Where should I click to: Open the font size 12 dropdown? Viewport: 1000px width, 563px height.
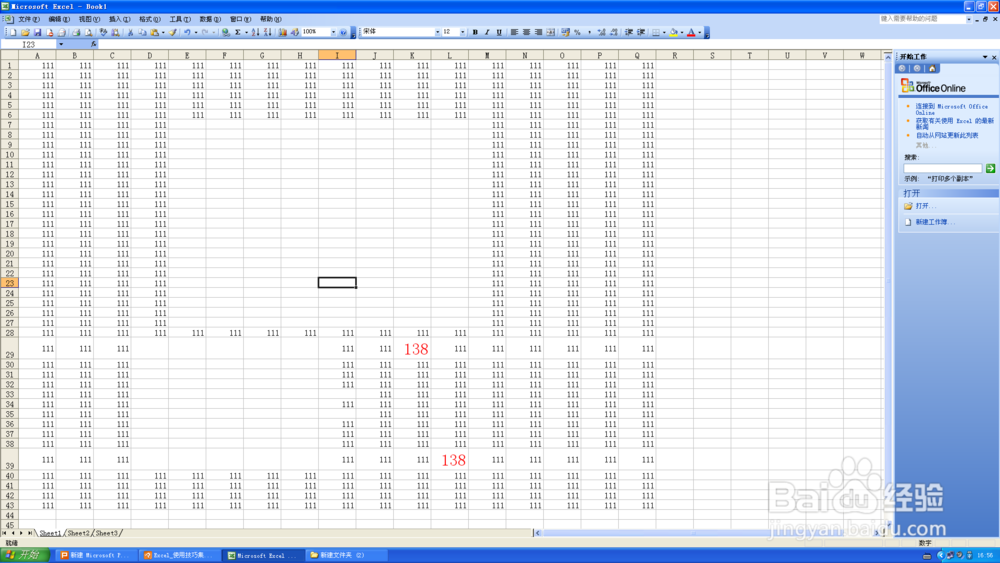(x=462, y=32)
